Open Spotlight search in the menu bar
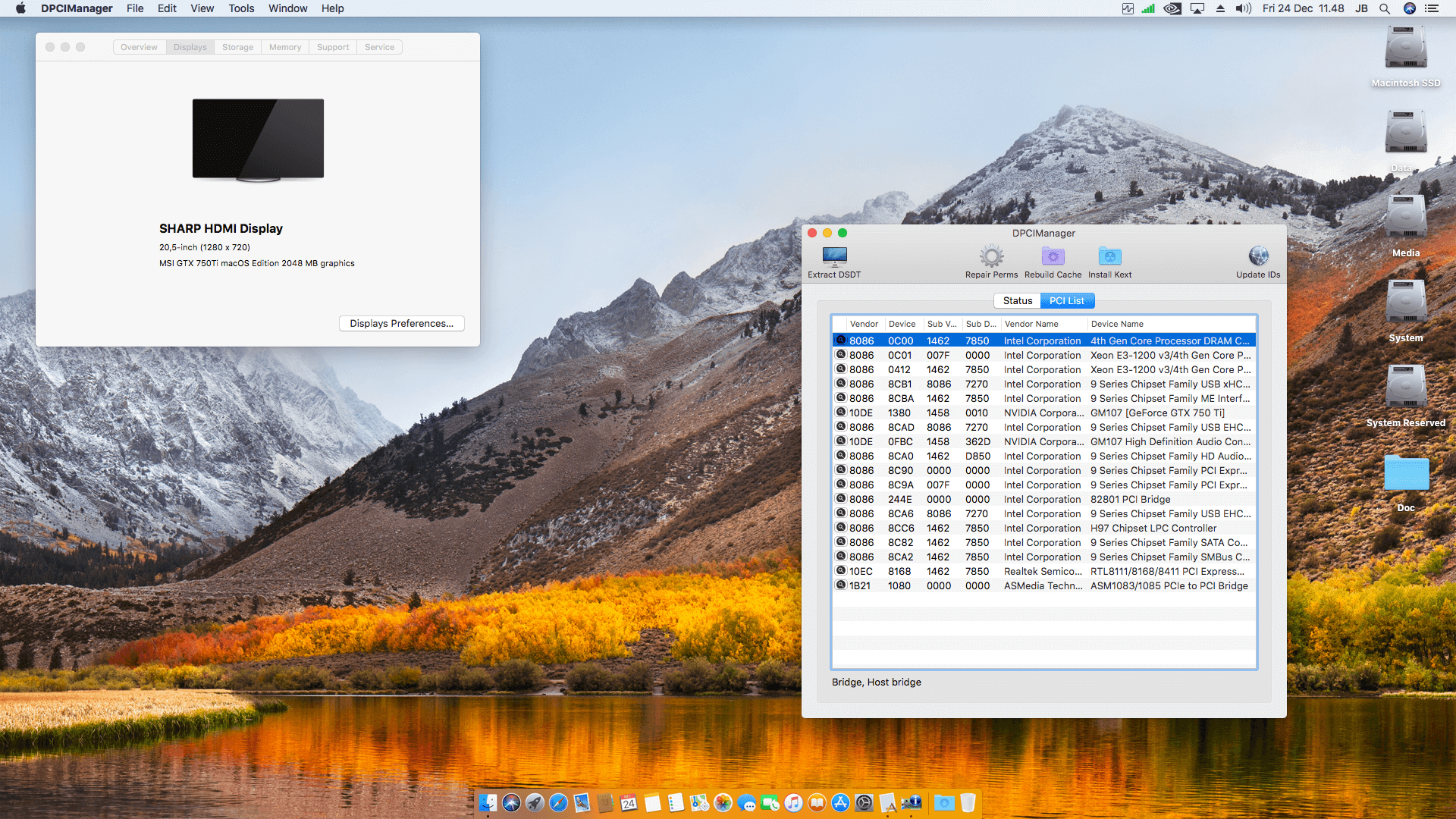This screenshot has width=1456, height=819. click(1385, 8)
